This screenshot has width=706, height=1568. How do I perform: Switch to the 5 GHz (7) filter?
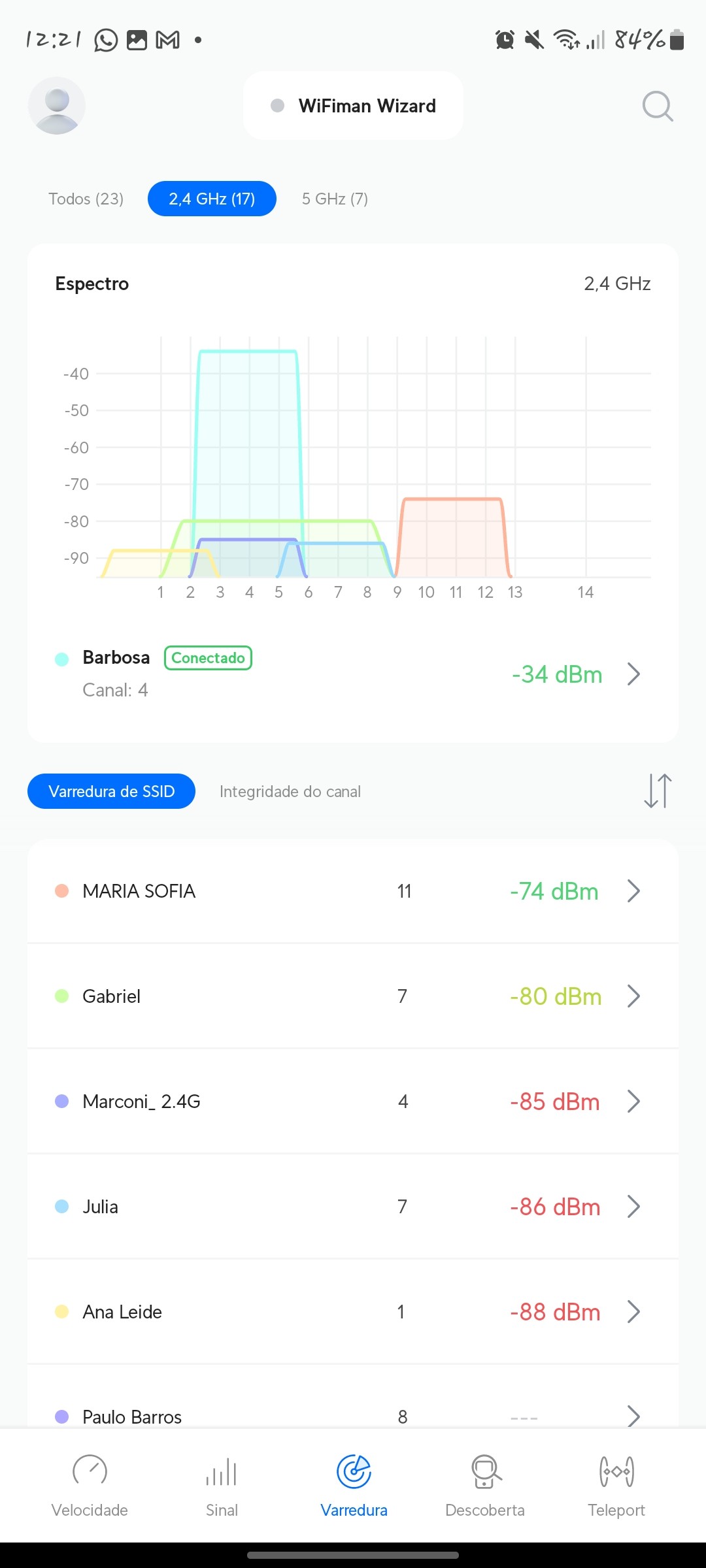pyautogui.click(x=335, y=199)
